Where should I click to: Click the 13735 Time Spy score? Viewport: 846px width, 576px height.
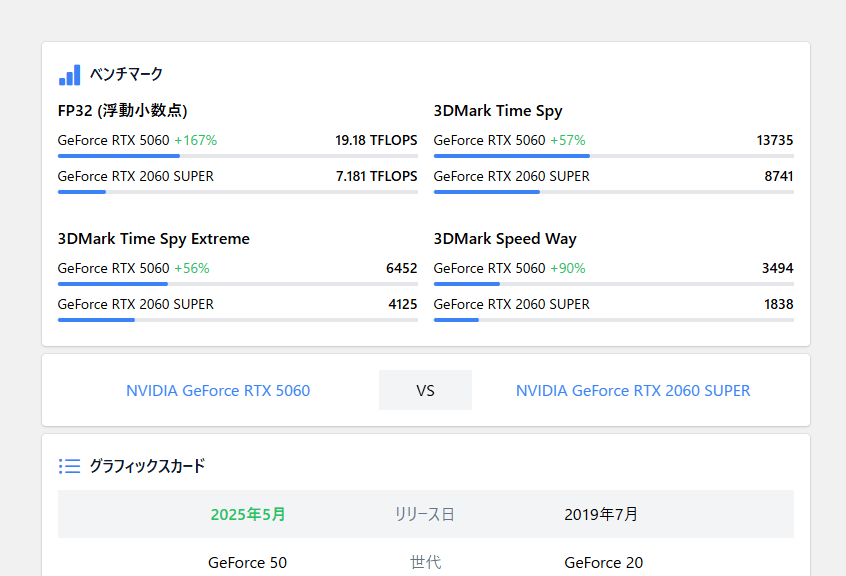click(x=775, y=140)
